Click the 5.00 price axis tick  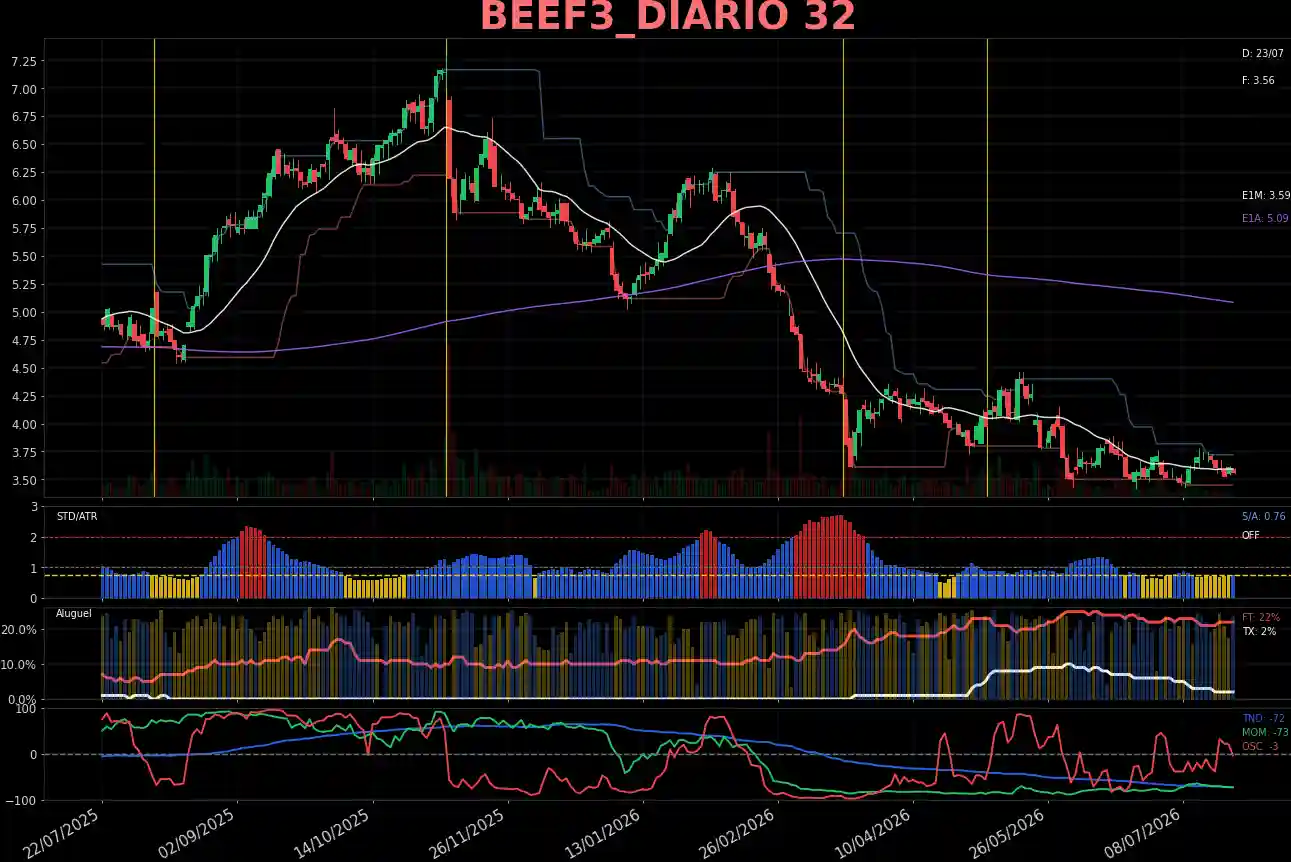pyautogui.click(x=24, y=313)
